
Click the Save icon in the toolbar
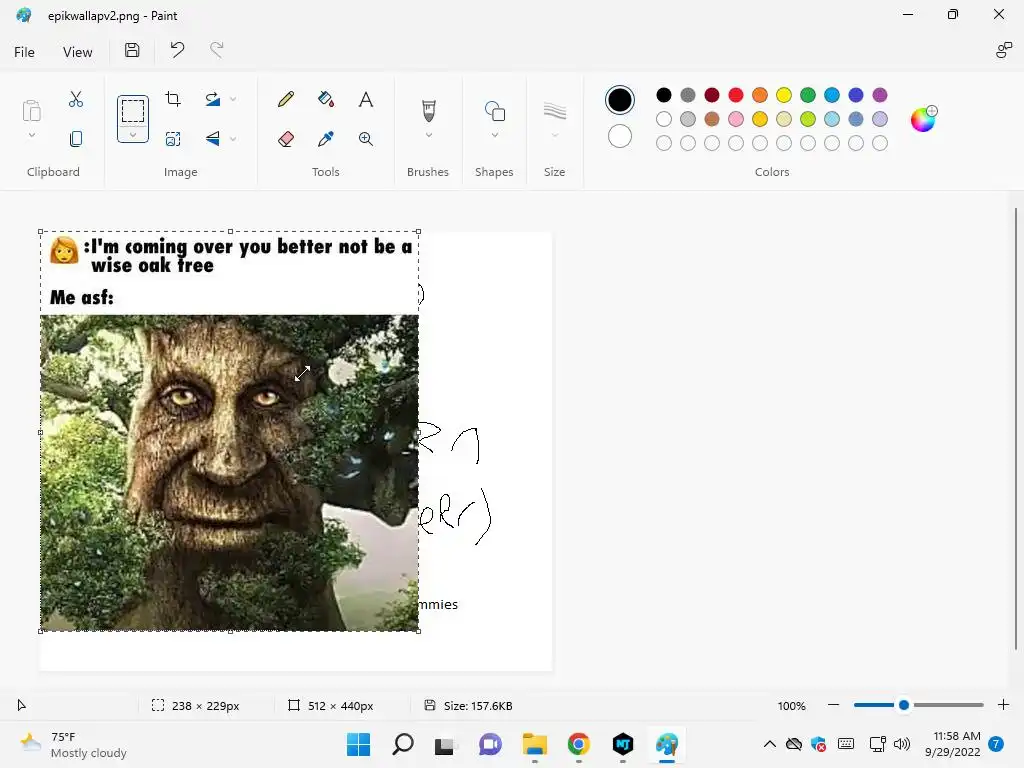pyautogui.click(x=132, y=50)
